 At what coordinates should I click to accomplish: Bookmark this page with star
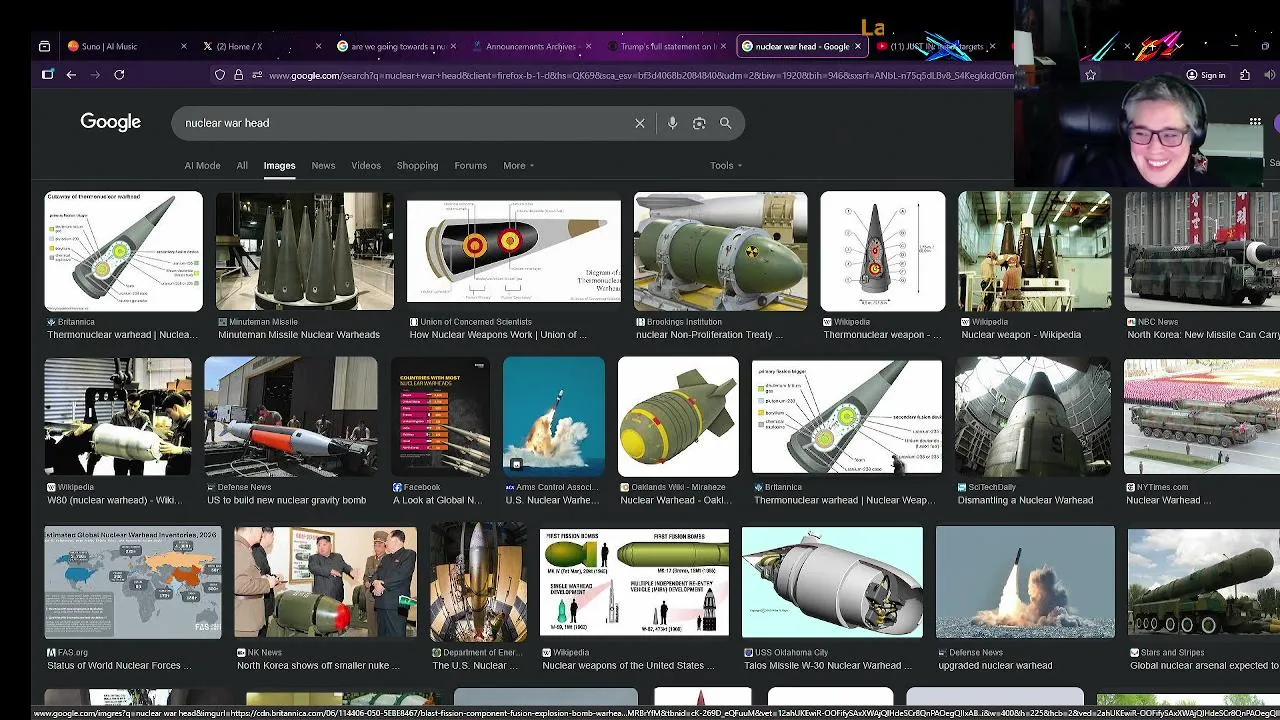[1090, 75]
